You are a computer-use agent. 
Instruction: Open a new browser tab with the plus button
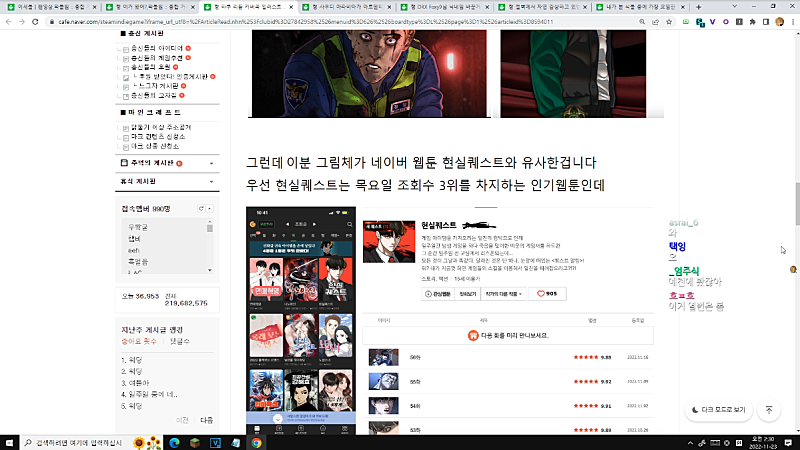[x=698, y=7]
